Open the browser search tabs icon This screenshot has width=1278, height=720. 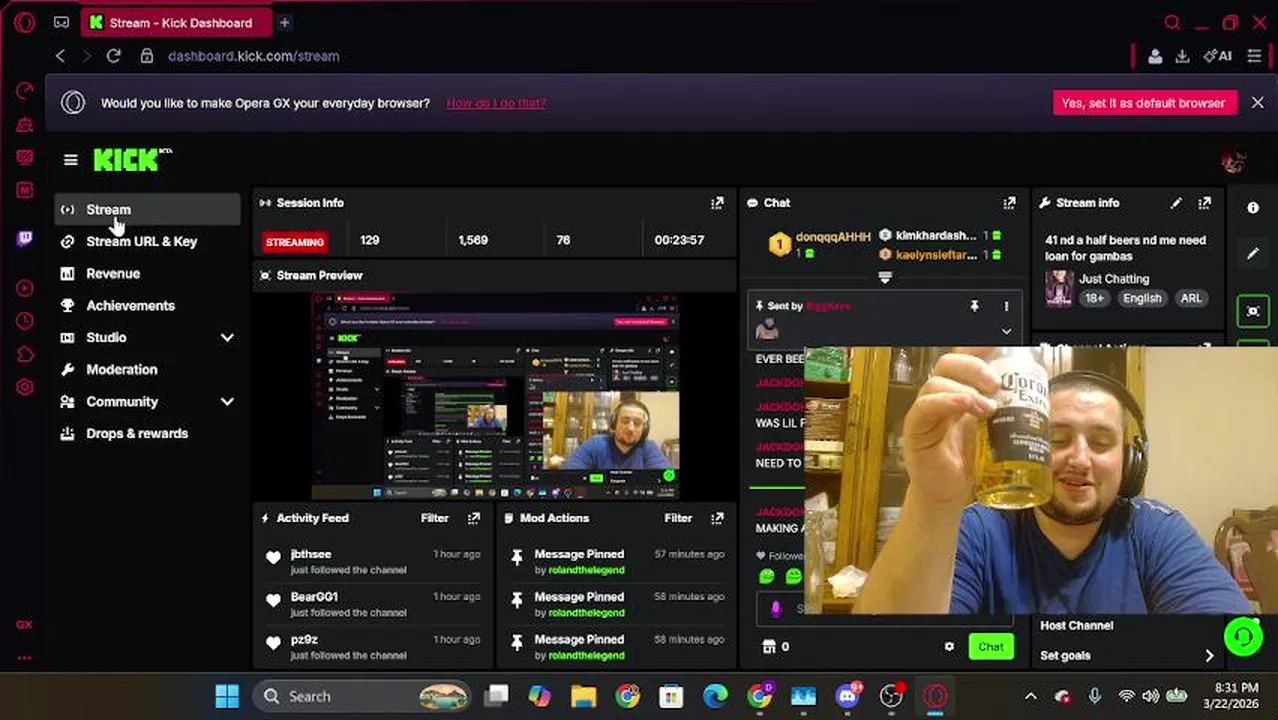coord(1172,22)
